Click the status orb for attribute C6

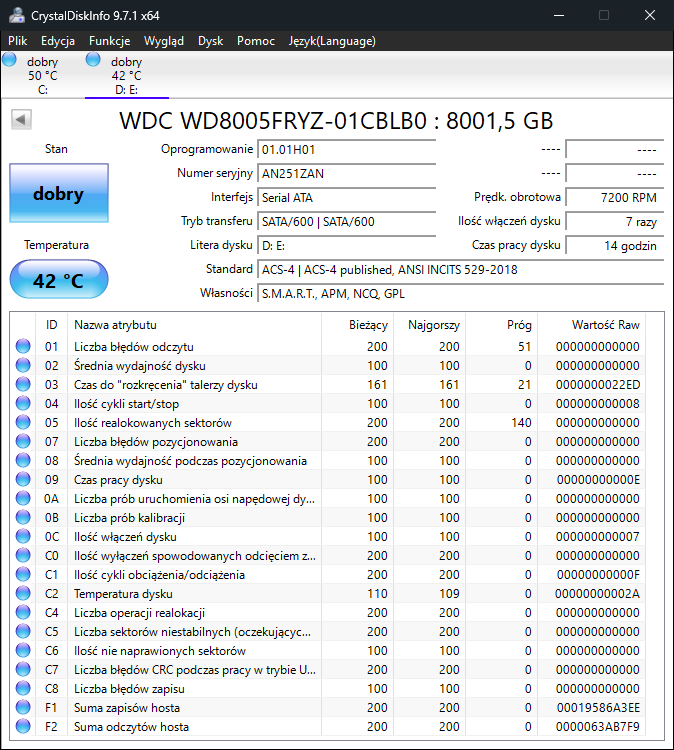coord(23,651)
